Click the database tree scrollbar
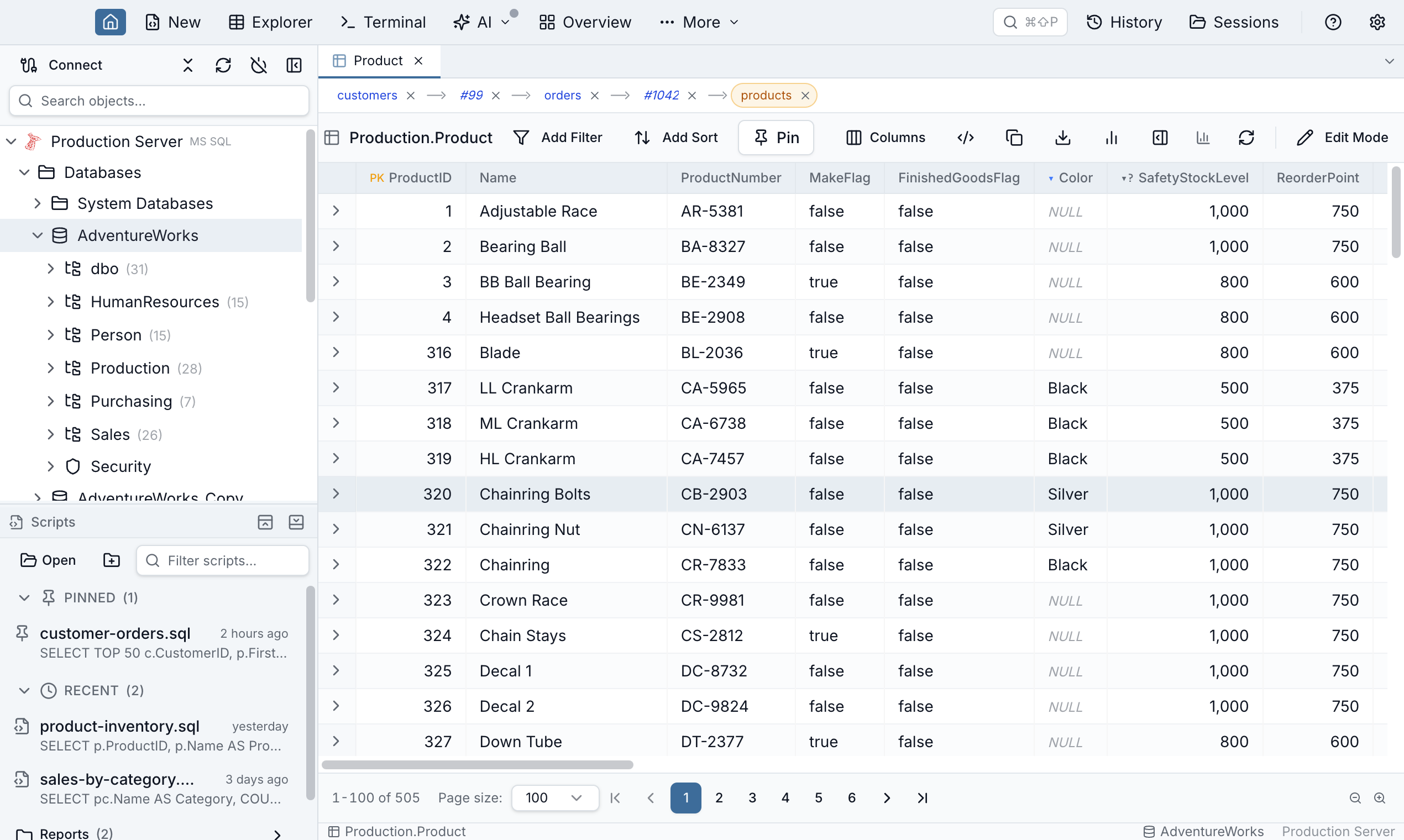Image resolution: width=1404 pixels, height=840 pixels. (310, 216)
